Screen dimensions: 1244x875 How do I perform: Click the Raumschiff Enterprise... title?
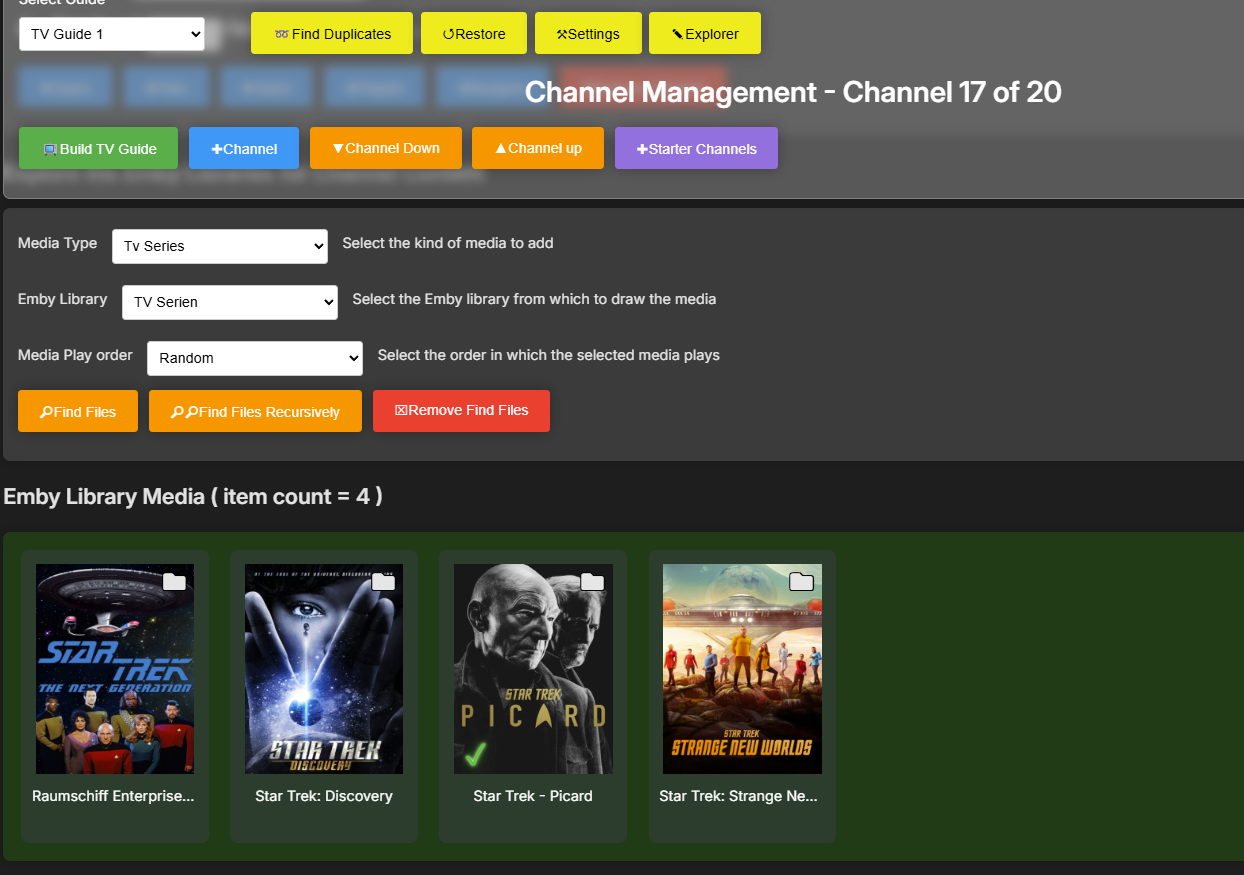pyautogui.click(x=113, y=797)
